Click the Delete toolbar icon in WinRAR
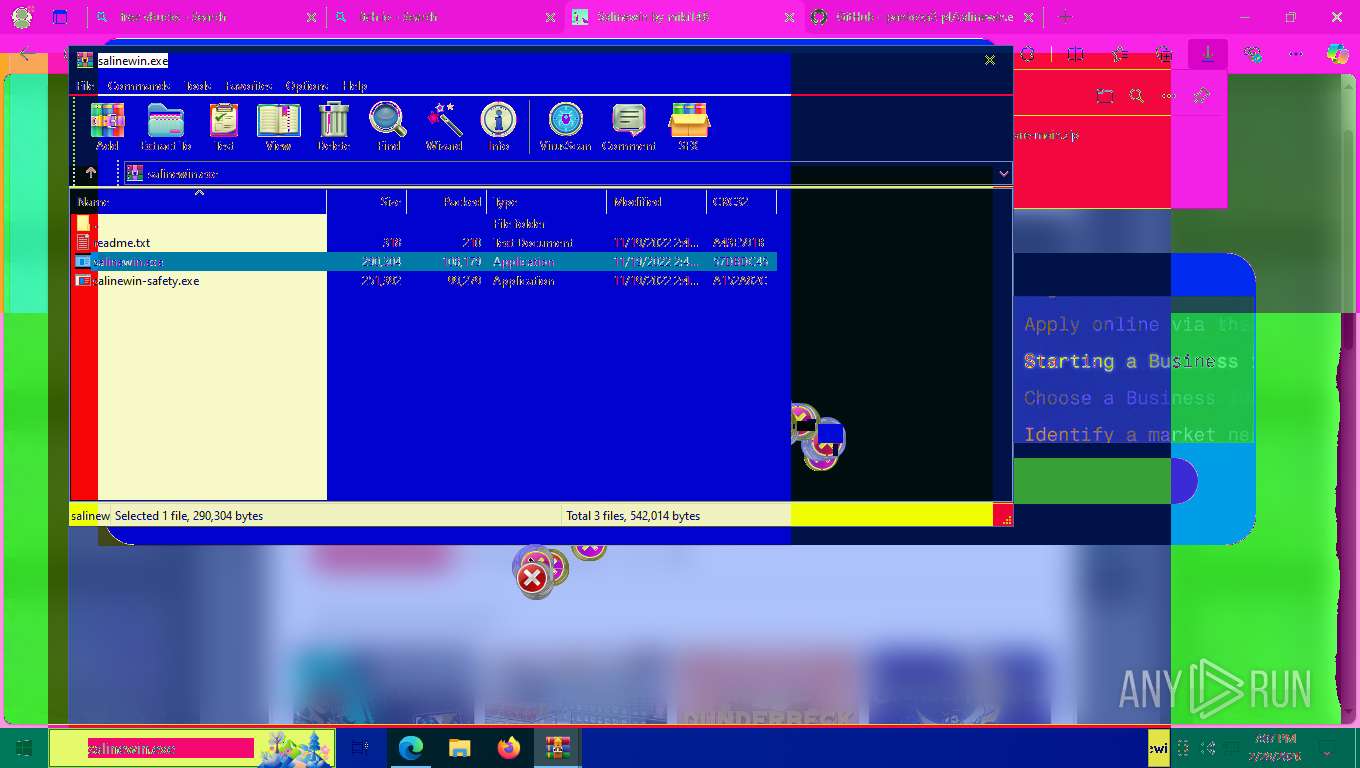Viewport: 1360px width, 768px height. click(x=333, y=127)
